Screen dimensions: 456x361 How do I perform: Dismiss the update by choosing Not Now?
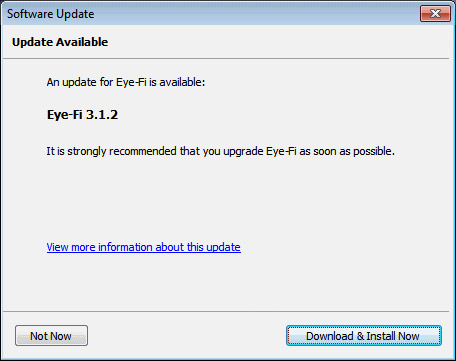[51, 336]
